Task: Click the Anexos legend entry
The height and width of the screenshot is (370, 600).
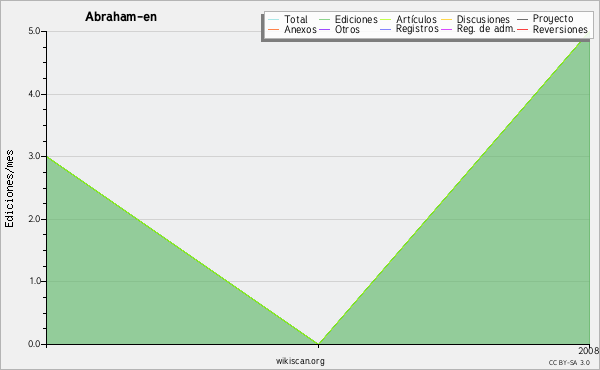Action: click(300, 29)
